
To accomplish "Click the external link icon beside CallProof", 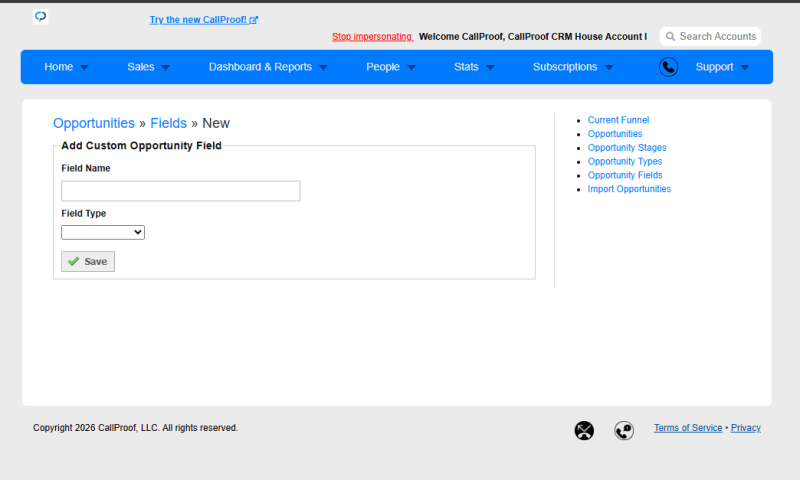I will point(254,20).
